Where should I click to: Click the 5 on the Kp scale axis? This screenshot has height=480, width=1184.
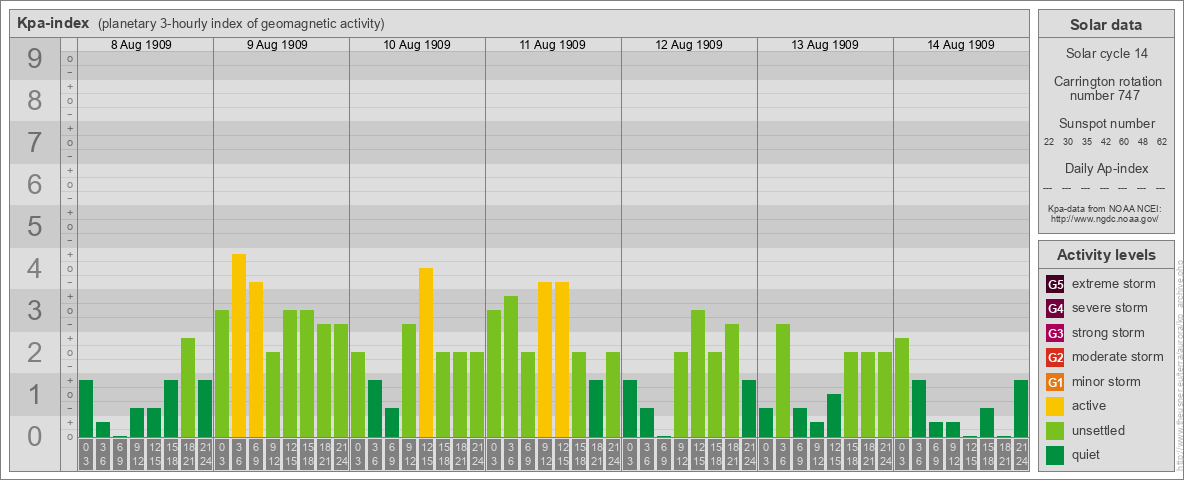coord(35,226)
